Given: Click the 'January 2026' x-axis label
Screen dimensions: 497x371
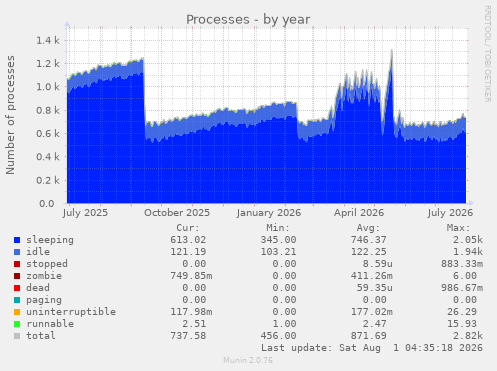Looking at the screenshot, I should coord(269,213).
